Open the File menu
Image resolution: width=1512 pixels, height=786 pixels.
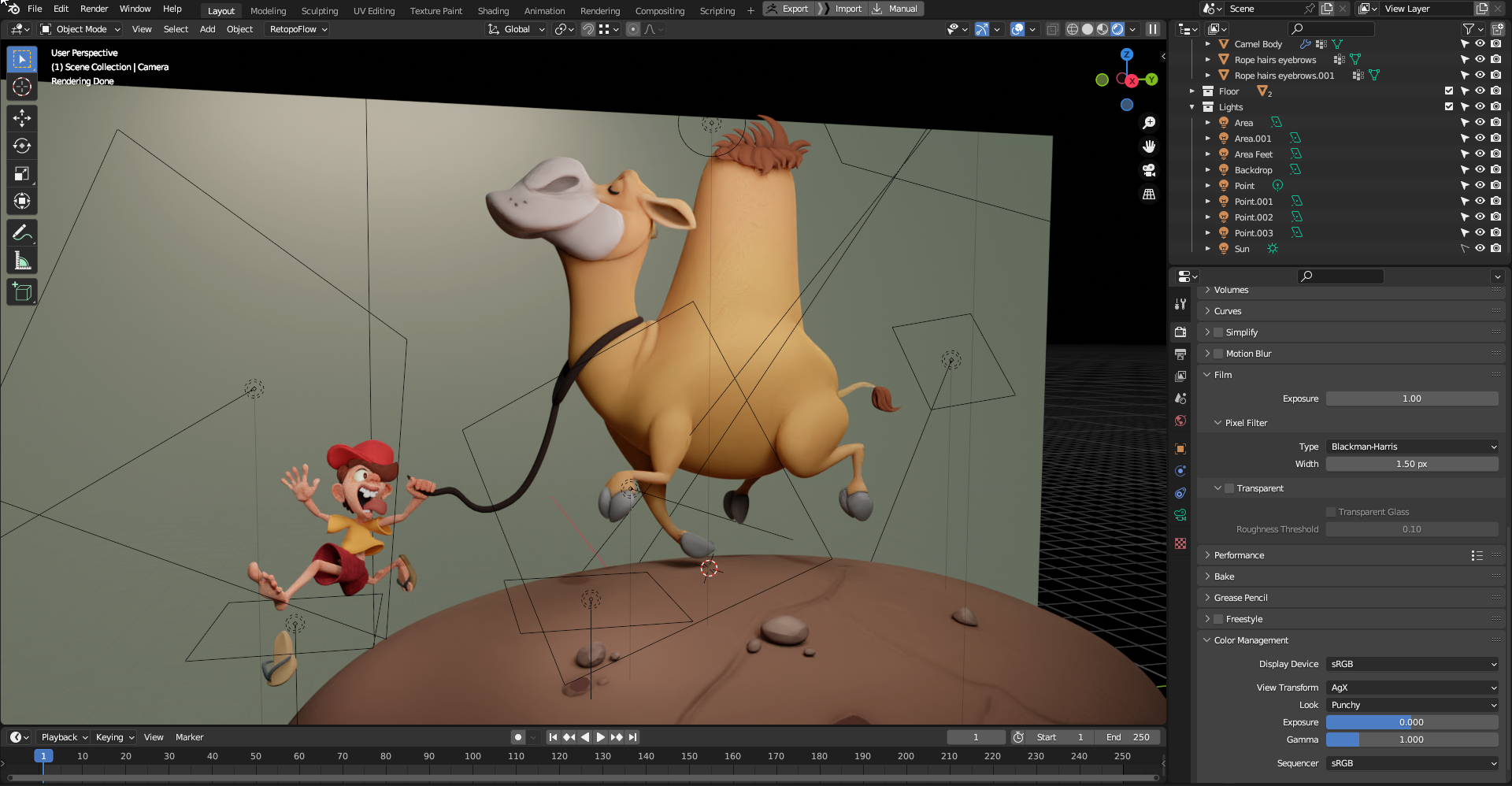(x=35, y=9)
